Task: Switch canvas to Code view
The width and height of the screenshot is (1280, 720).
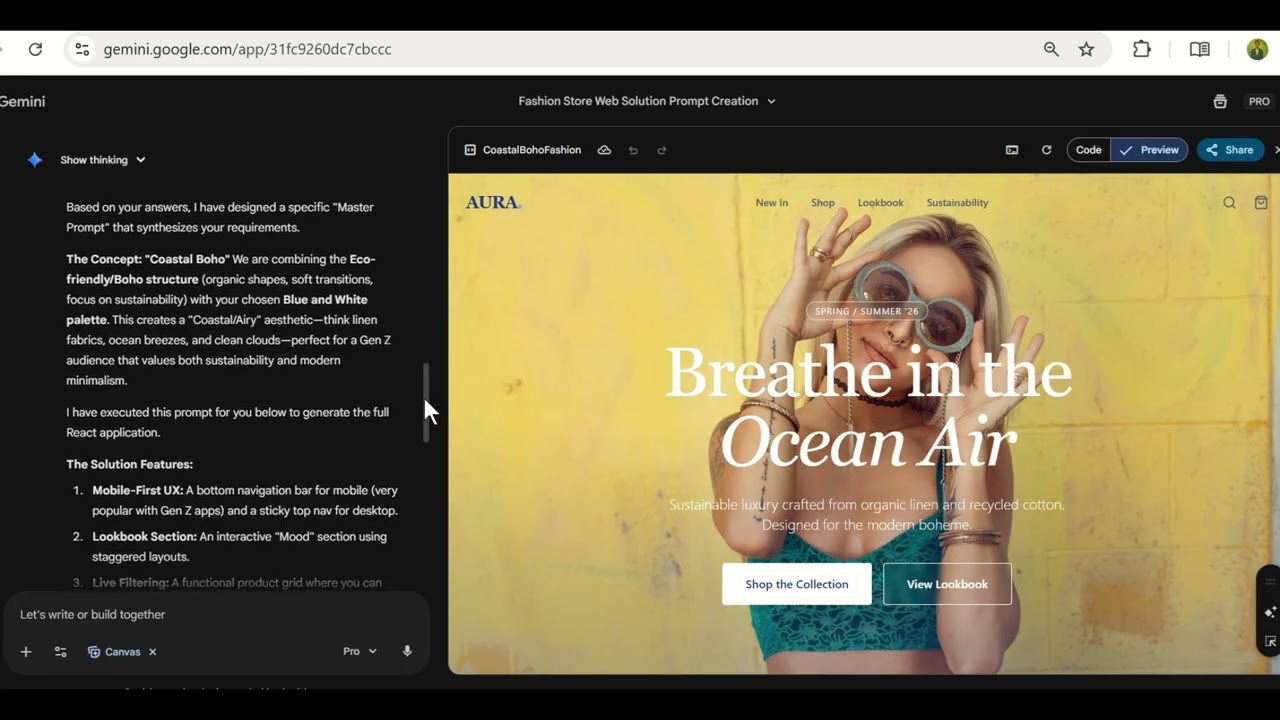Action: click(x=1089, y=150)
